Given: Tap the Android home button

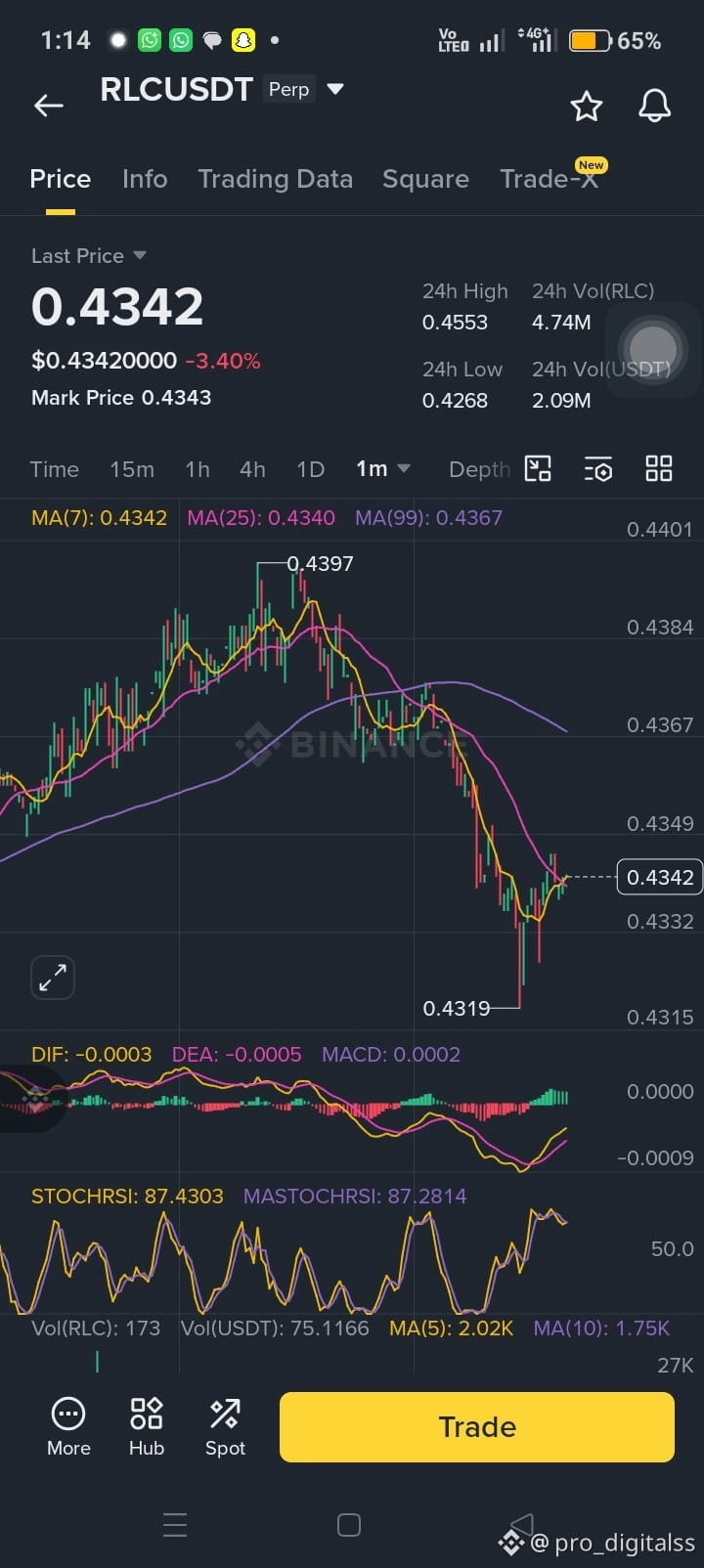Looking at the screenshot, I should (x=349, y=1525).
